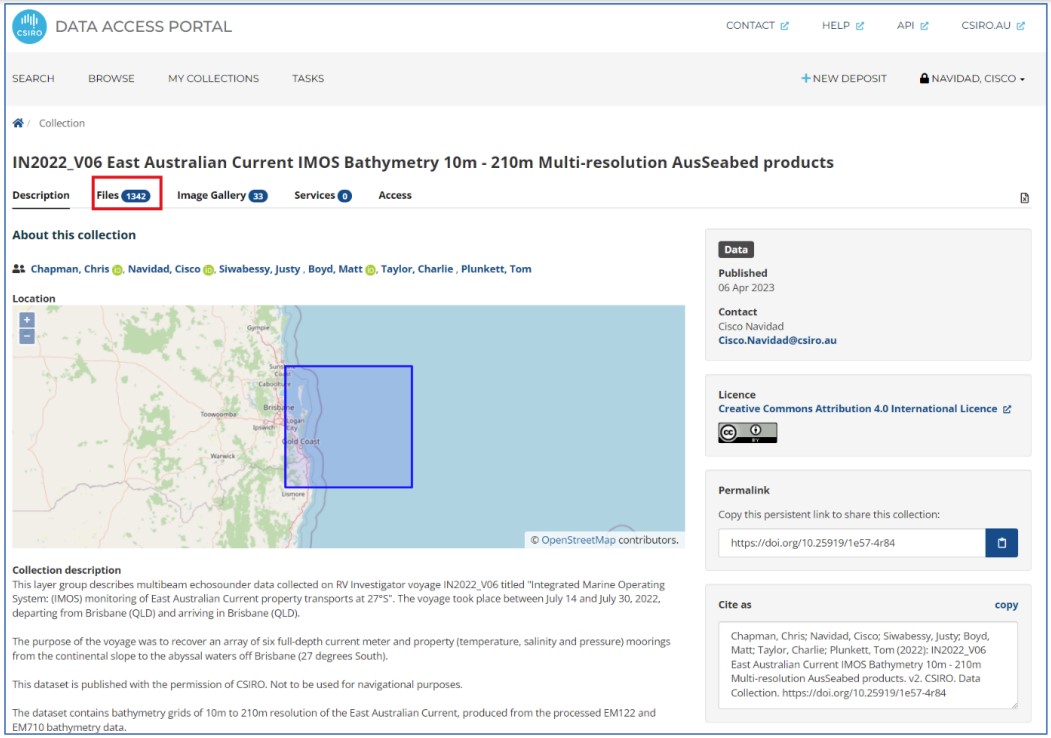Copy the permalink with the clipboard icon
1051x738 pixels.
tap(1001, 543)
